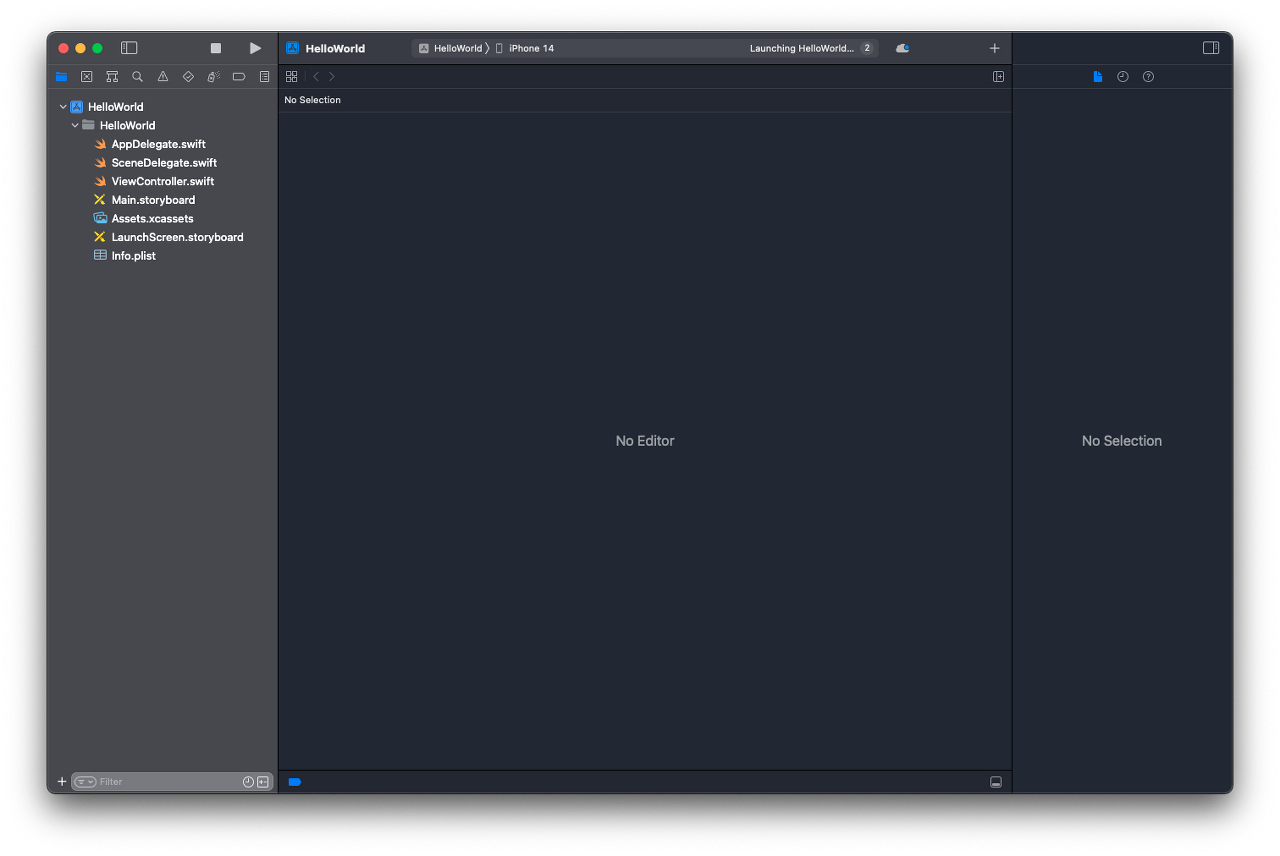Add an editor on the right
1280x856 pixels.
point(998,77)
